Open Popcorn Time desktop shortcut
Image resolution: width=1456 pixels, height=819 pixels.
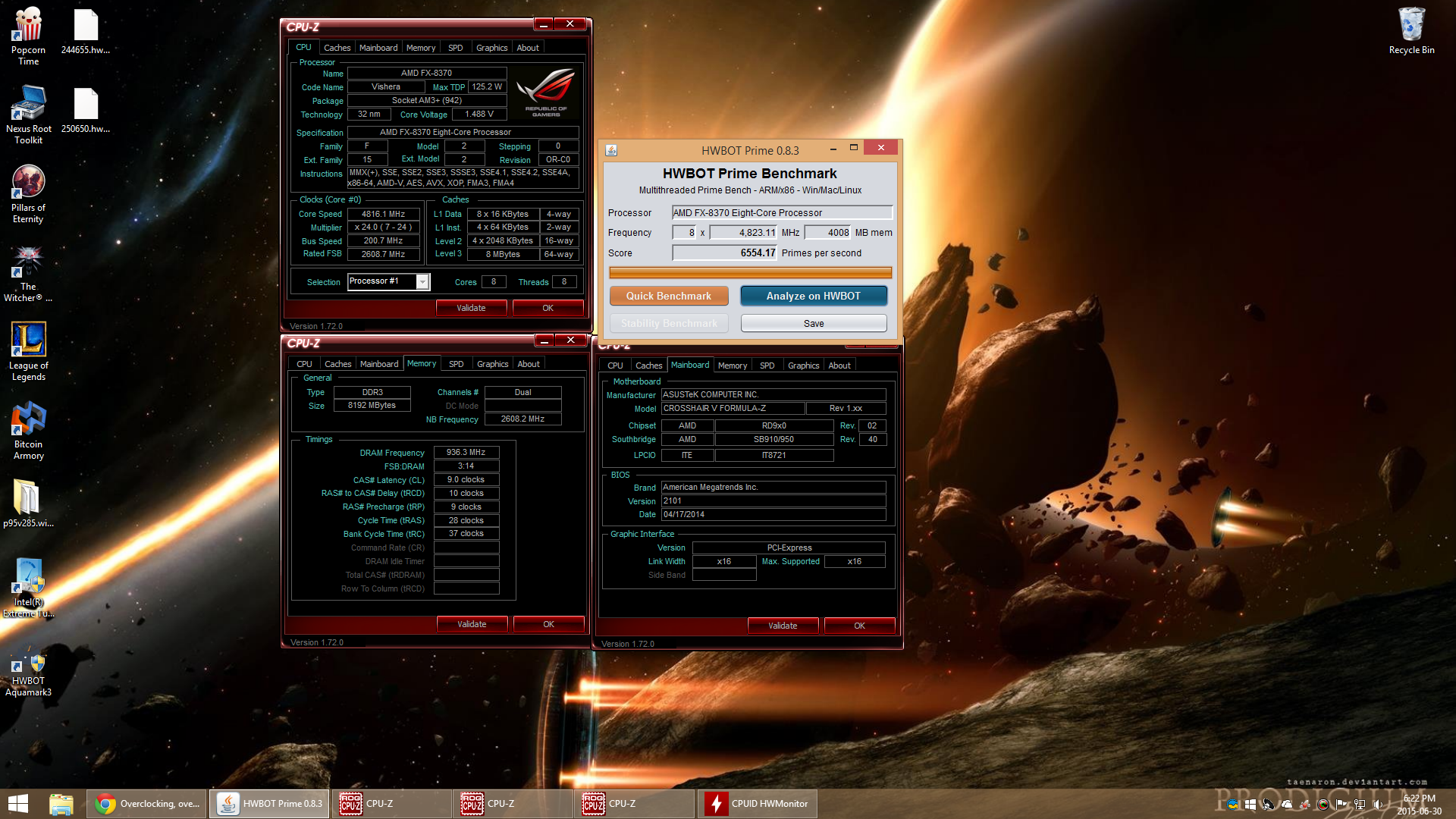coord(28,36)
